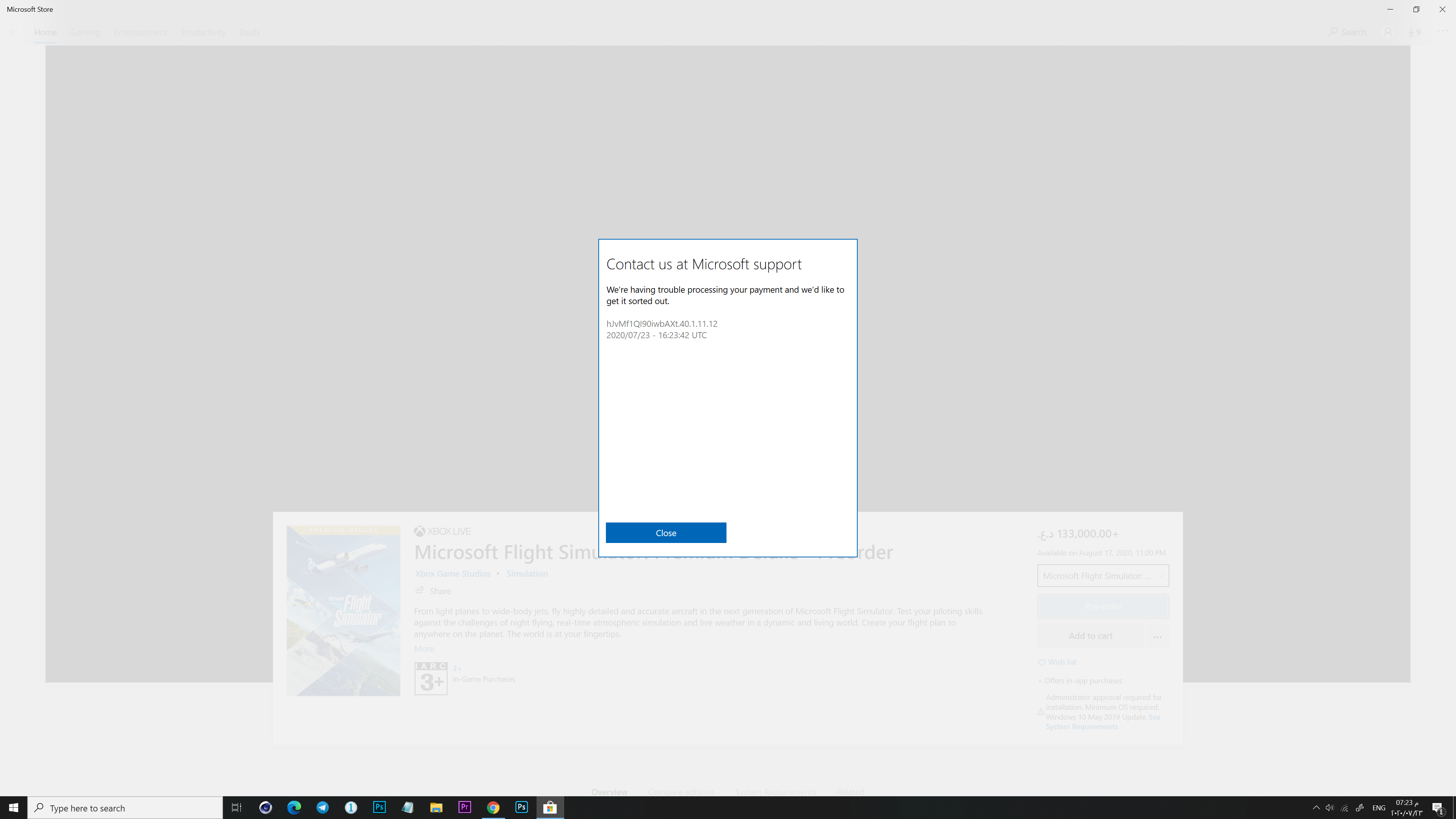
Task: Open Wi-Fi network settings in tray
Action: click(x=1345, y=808)
